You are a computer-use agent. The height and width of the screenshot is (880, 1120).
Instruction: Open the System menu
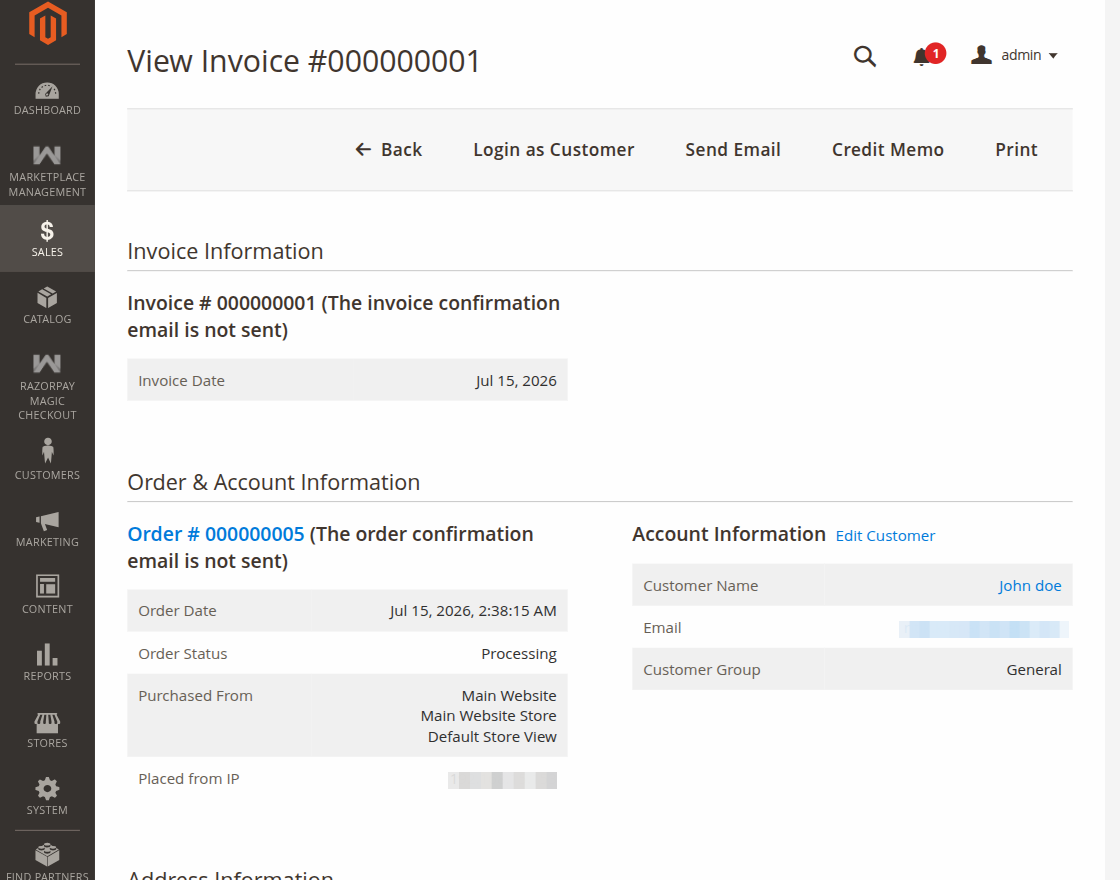[x=47, y=797]
